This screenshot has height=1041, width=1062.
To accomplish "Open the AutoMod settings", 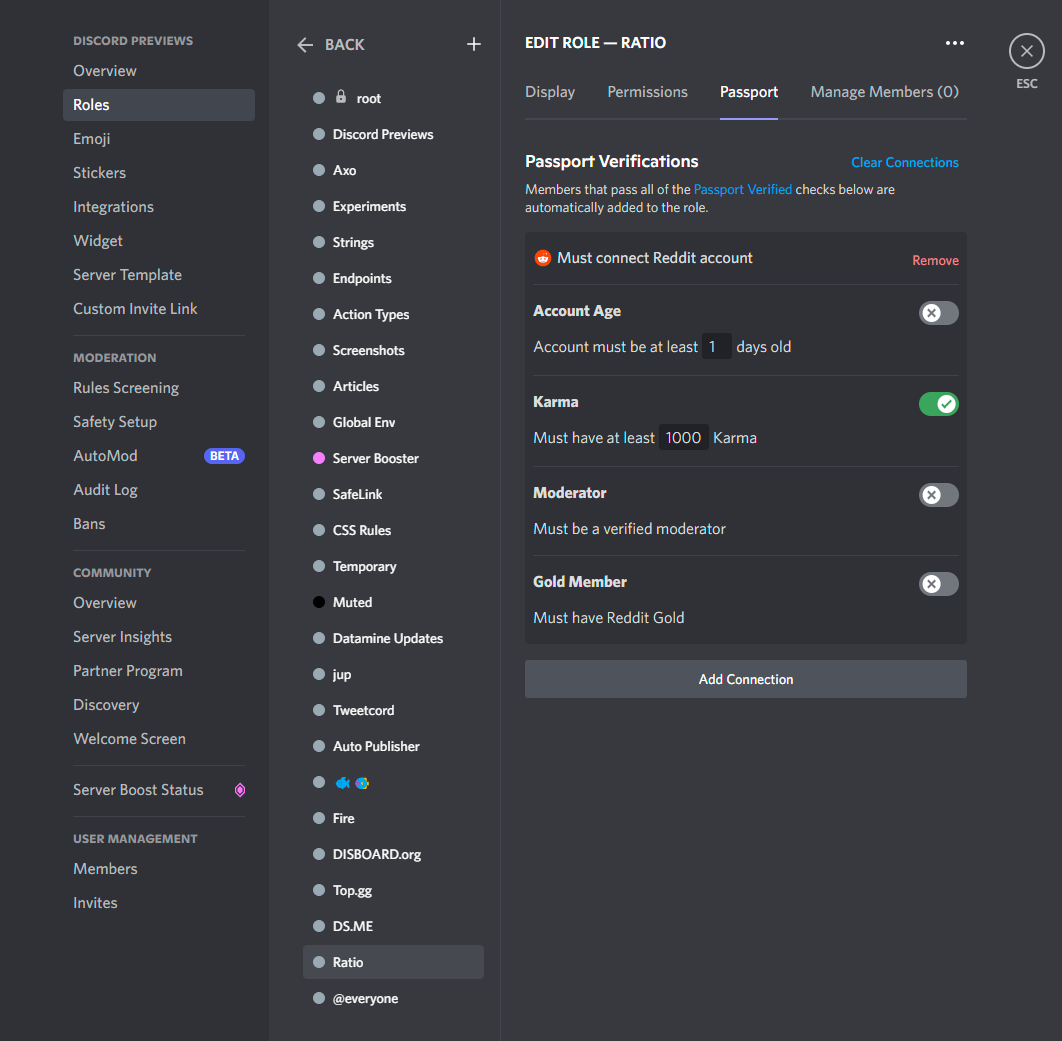I will 159,456.
